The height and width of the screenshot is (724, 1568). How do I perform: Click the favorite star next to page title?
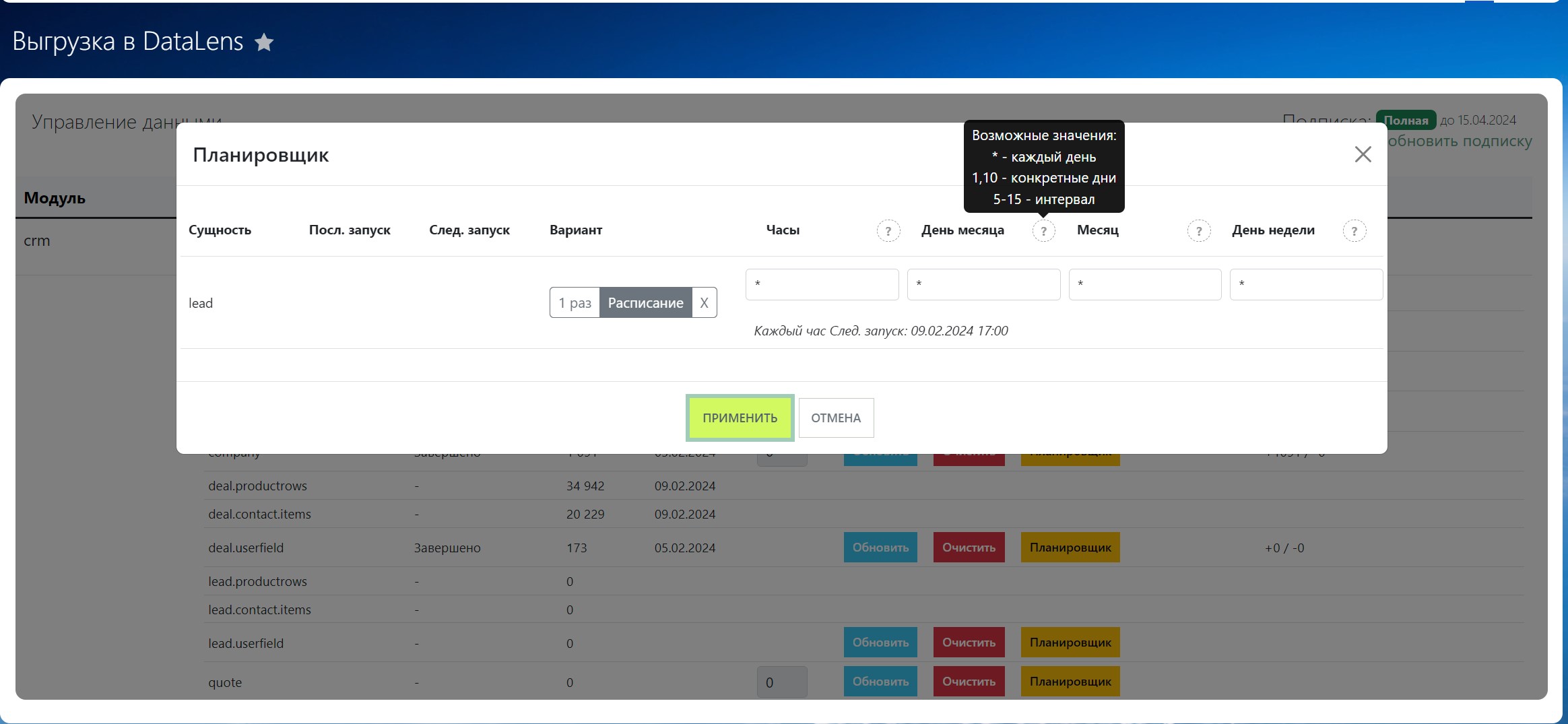pyautogui.click(x=264, y=42)
